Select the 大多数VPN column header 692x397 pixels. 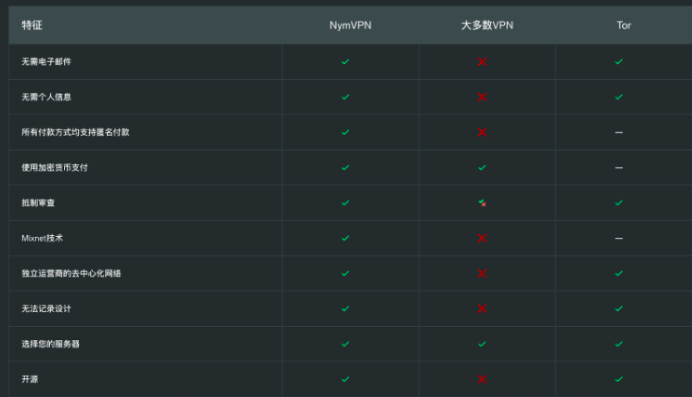[x=487, y=26]
